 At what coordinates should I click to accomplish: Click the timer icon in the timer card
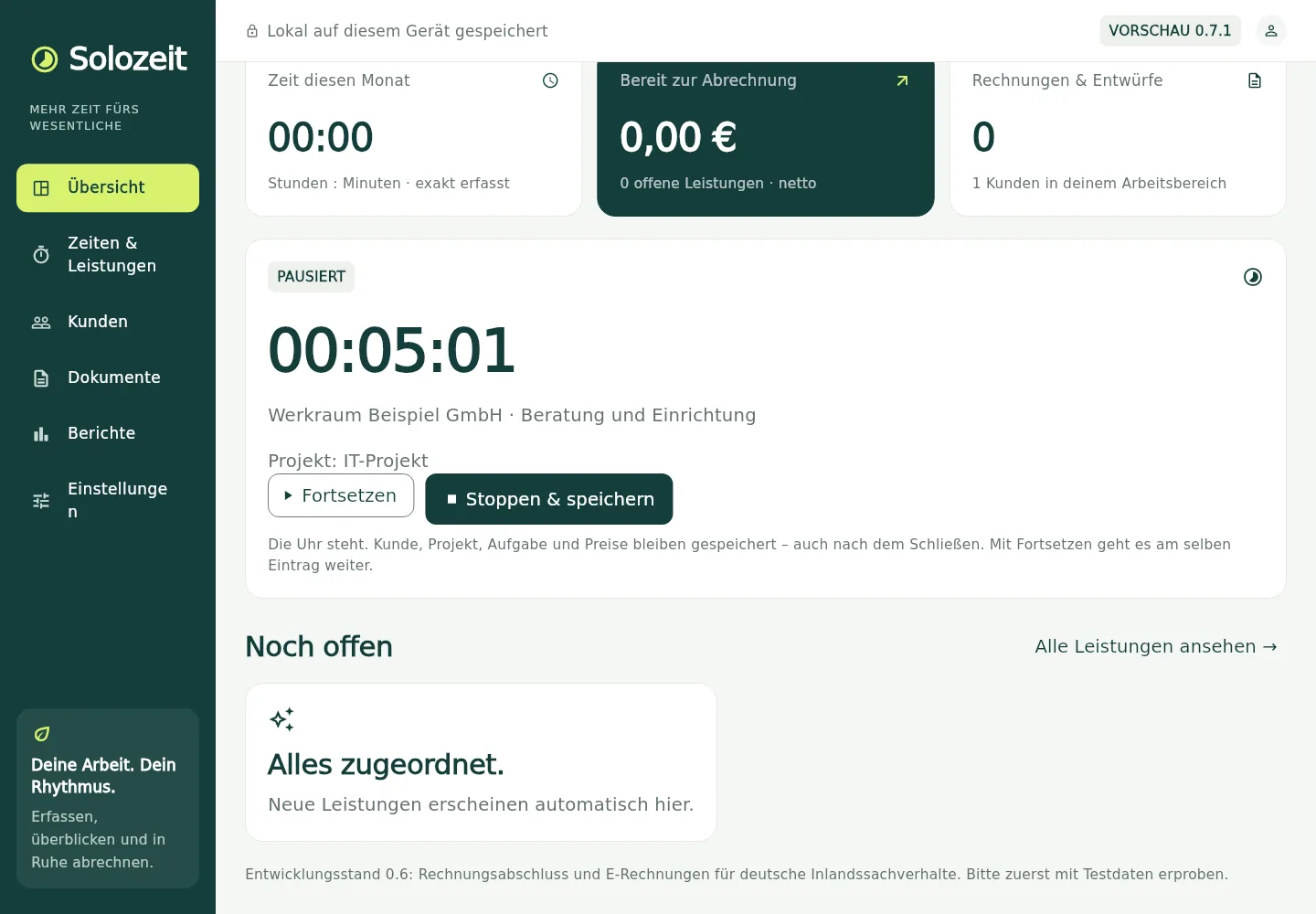point(1253,277)
